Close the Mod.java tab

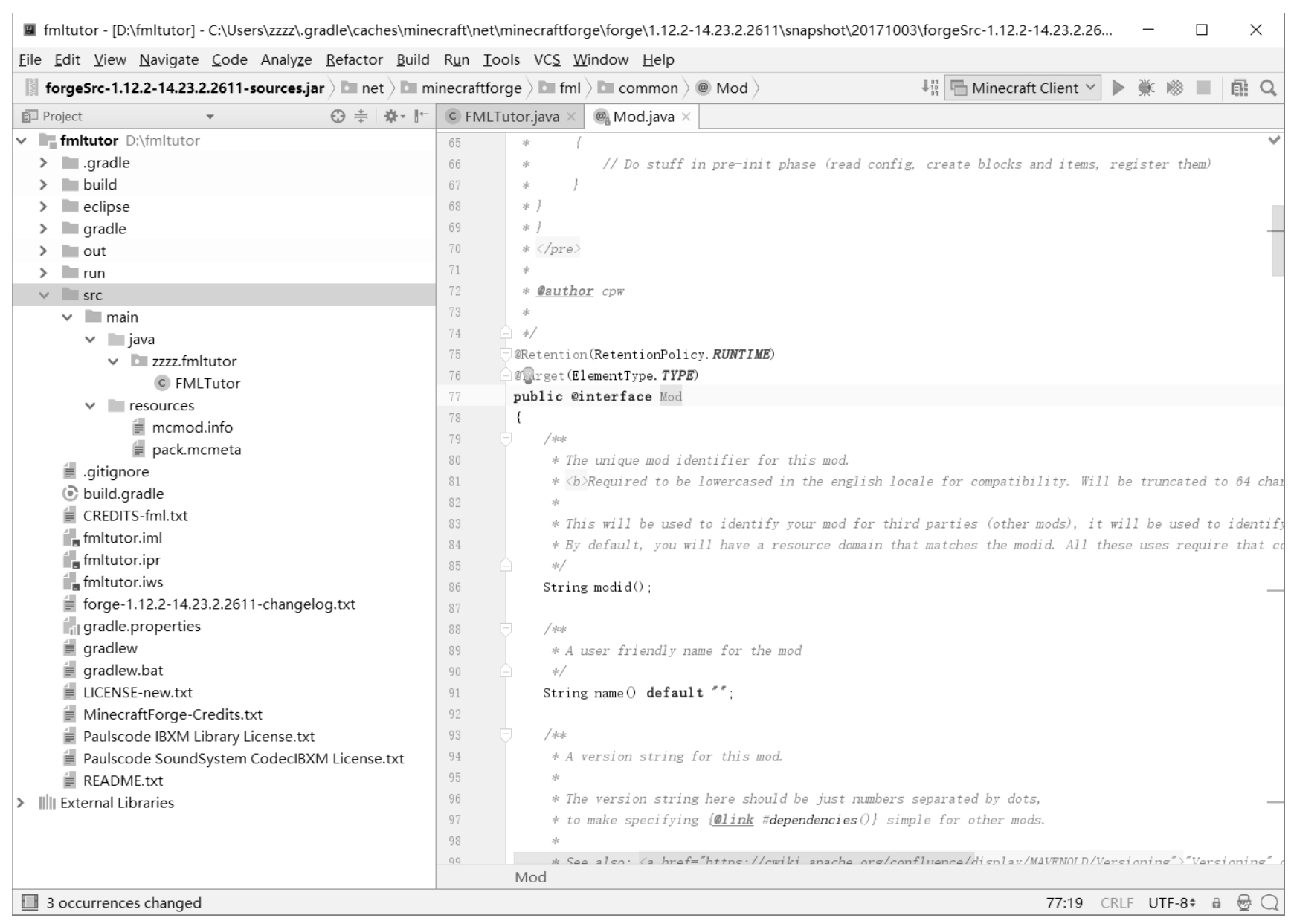686,117
